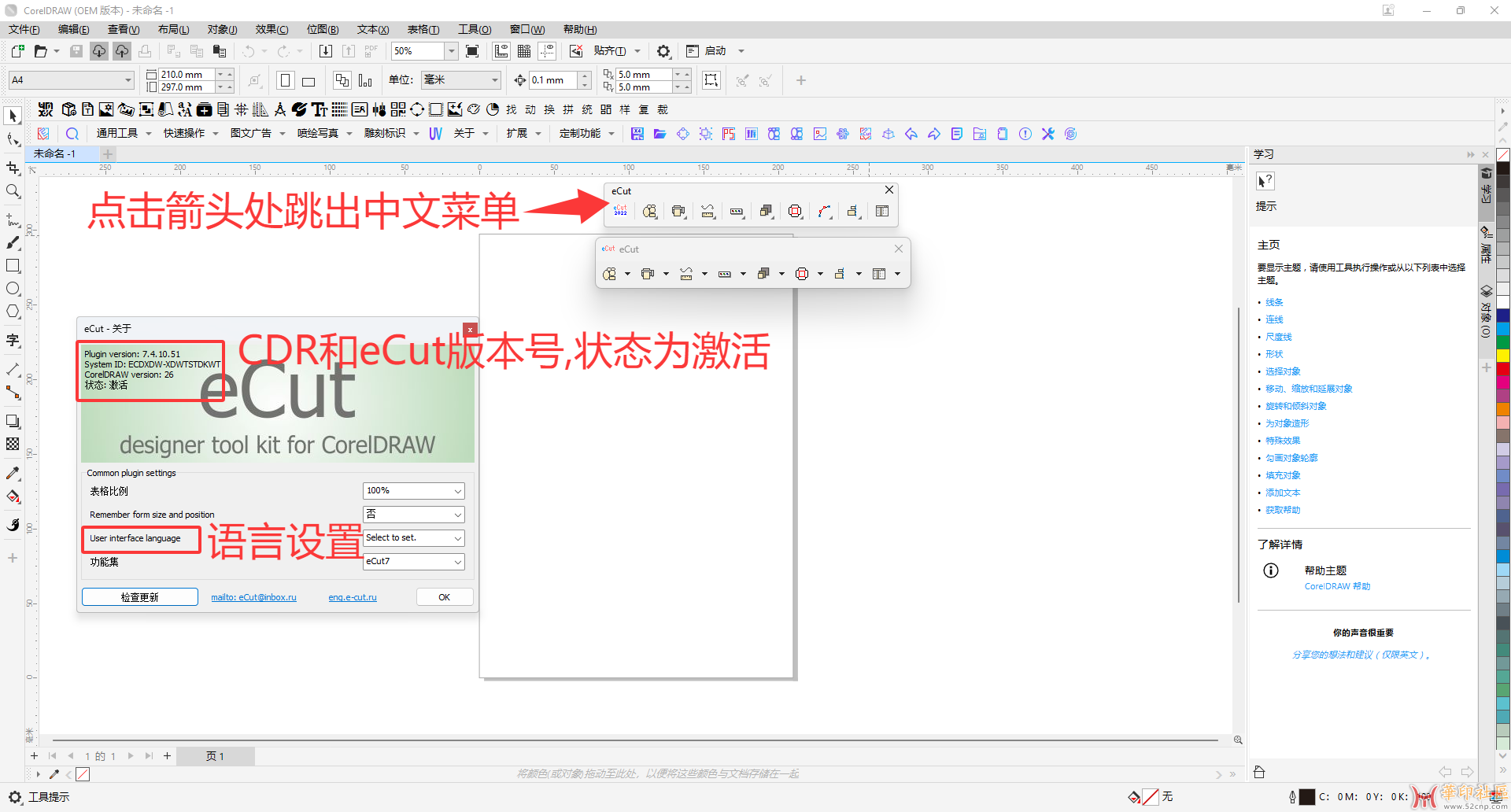Click the eCut 2022 logo icon
This screenshot has width=1511, height=812.
pos(620,211)
